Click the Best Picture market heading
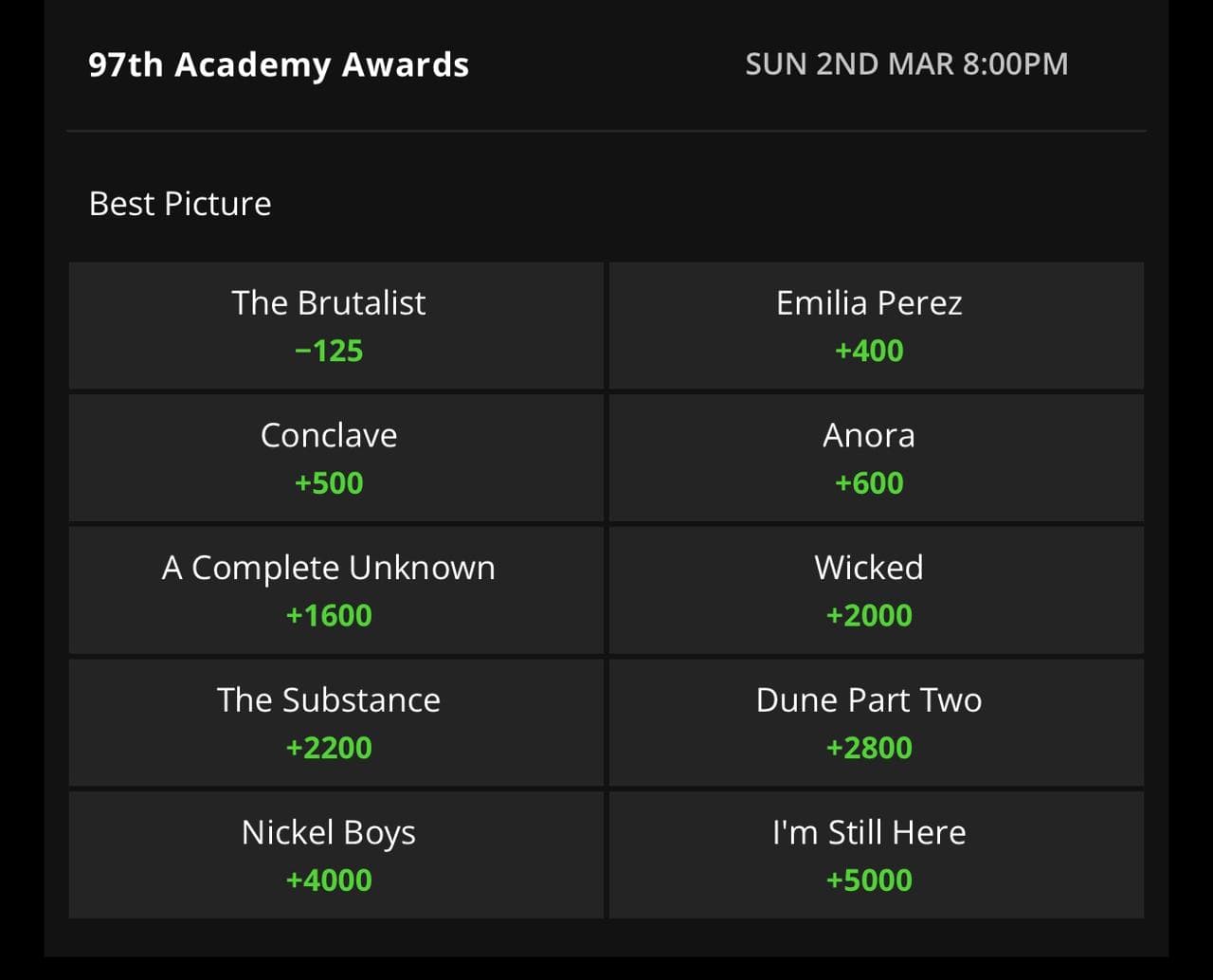 (x=180, y=204)
